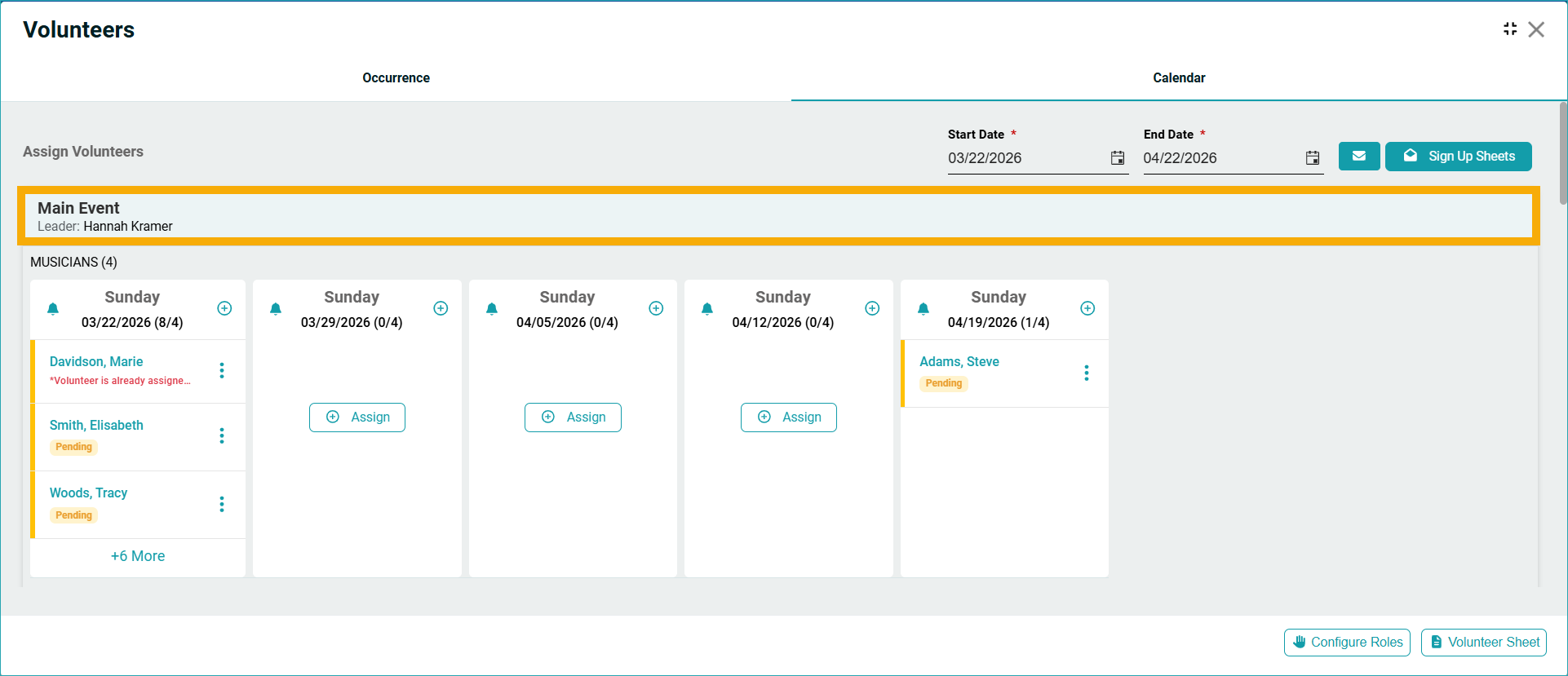Show +6 More volunteers

click(x=138, y=556)
